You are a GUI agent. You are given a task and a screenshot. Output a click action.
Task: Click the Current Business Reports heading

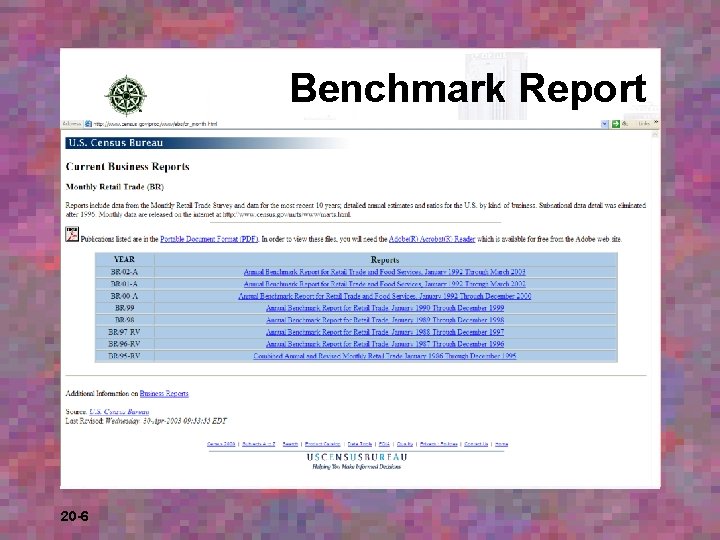click(128, 166)
